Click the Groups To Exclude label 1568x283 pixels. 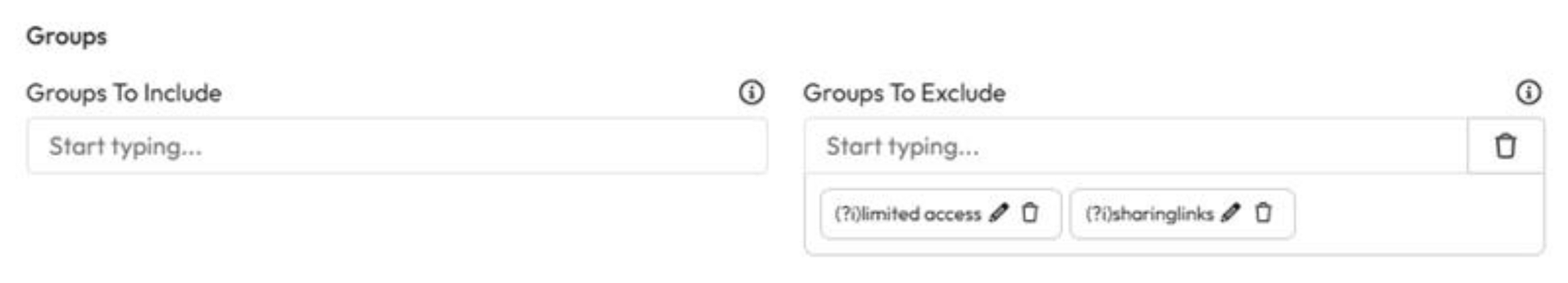click(904, 93)
